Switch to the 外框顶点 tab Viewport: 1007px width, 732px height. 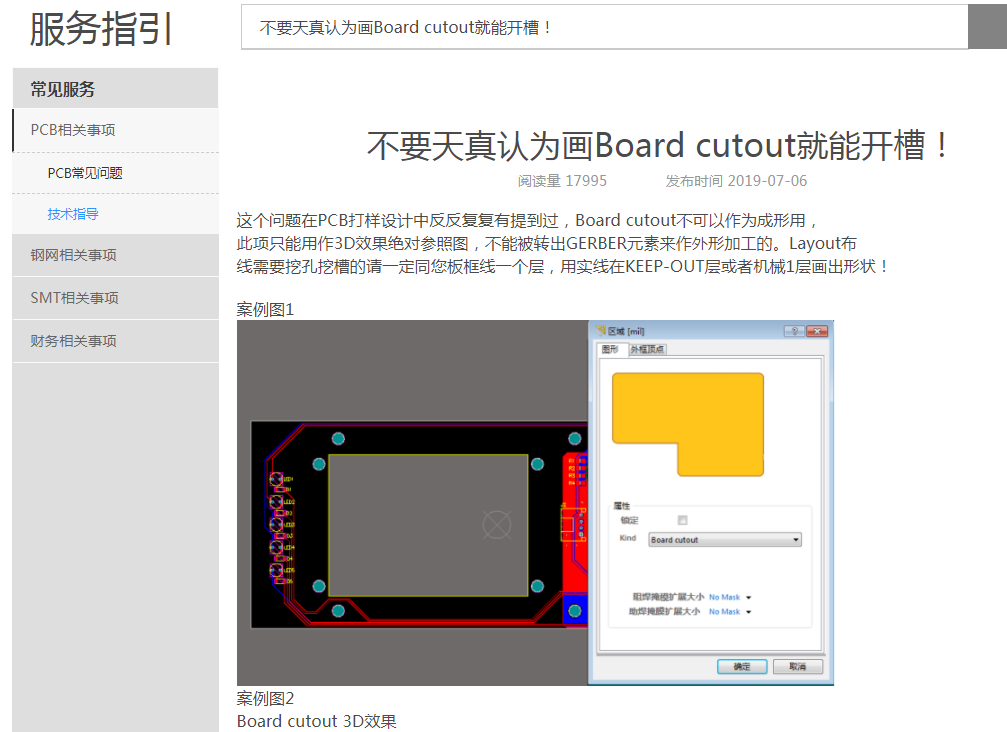click(647, 349)
